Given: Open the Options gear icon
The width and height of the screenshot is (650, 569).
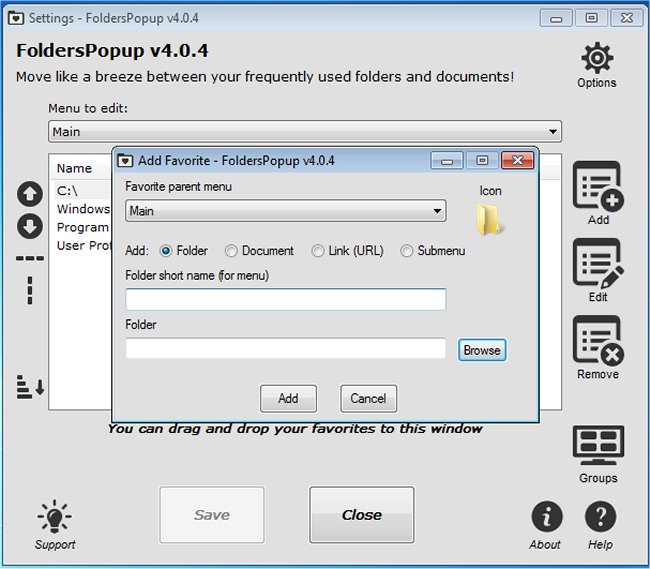Looking at the screenshot, I should click(x=597, y=58).
